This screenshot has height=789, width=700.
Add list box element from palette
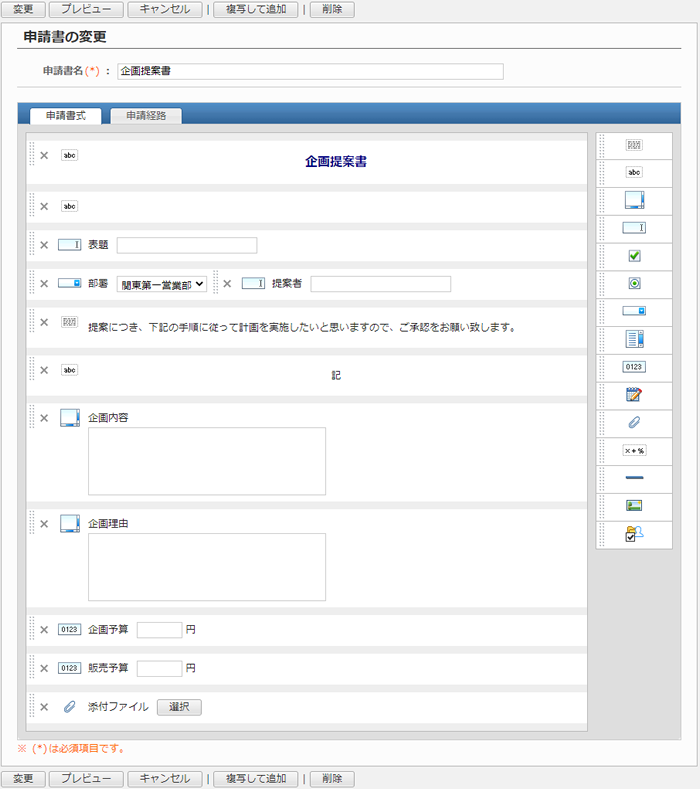pos(634,339)
